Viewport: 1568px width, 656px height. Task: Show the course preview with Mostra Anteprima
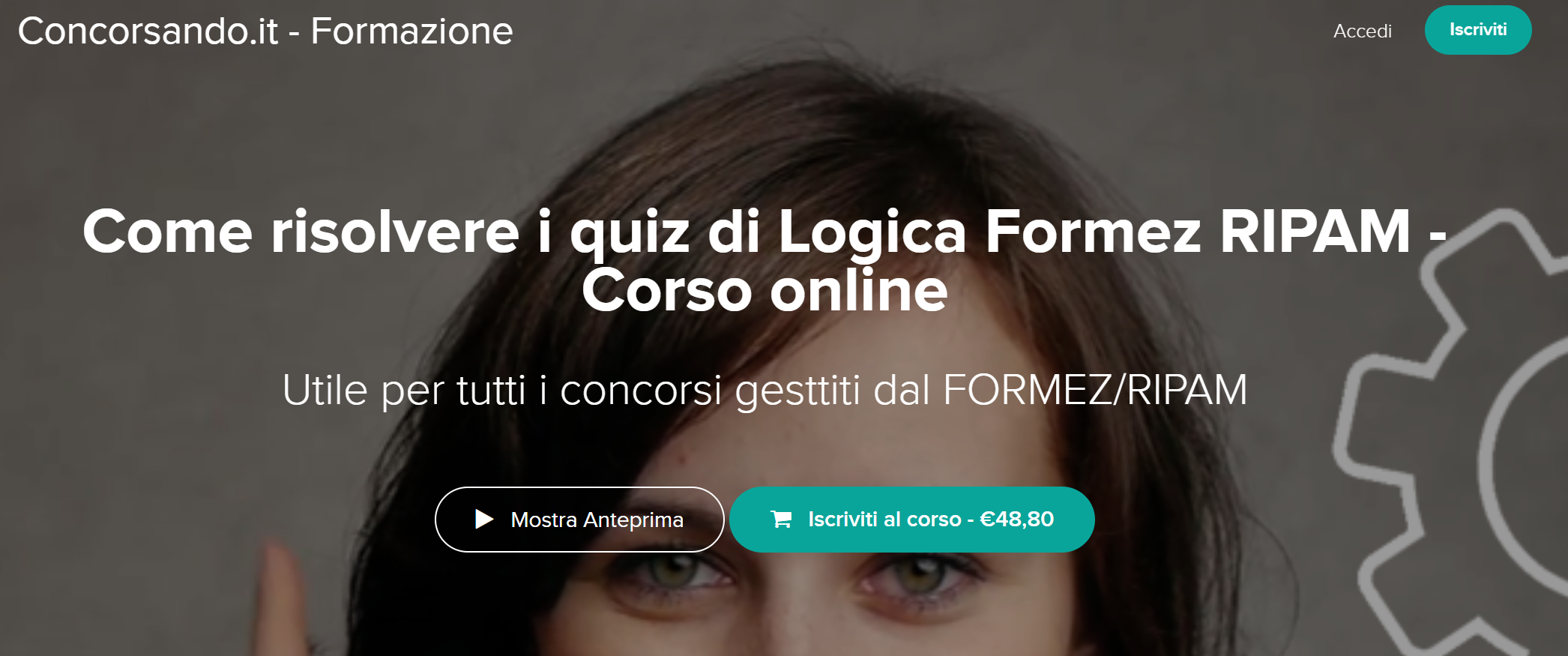click(x=579, y=520)
